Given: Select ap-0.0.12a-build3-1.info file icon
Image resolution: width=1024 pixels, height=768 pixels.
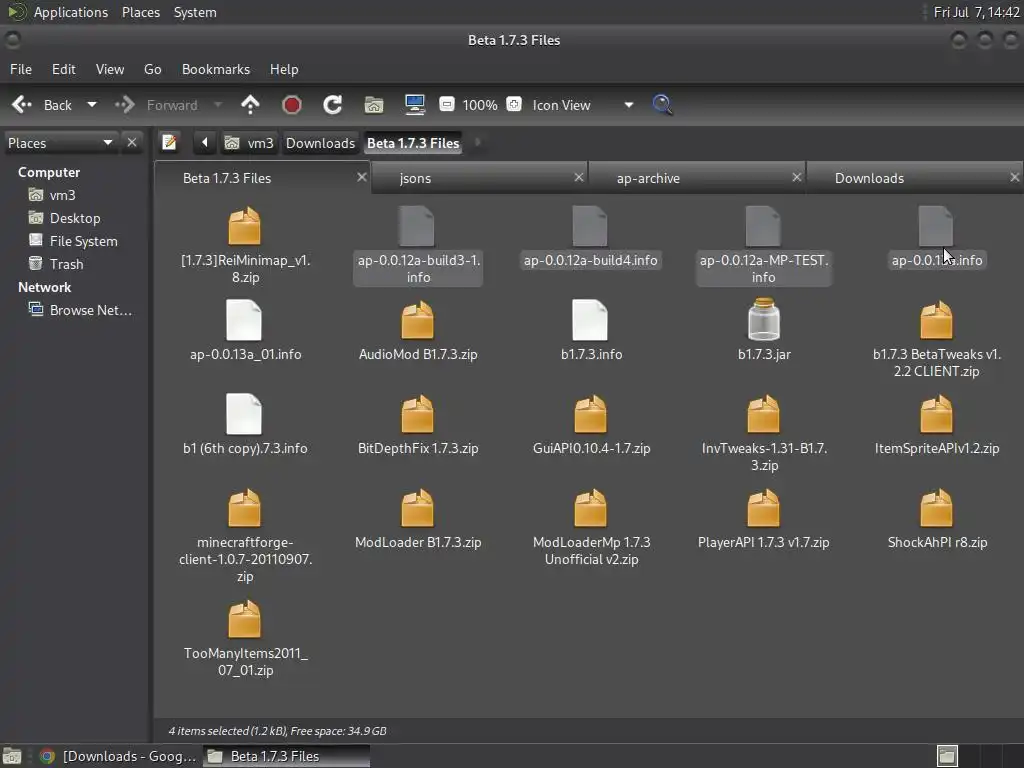Looking at the screenshot, I should click(417, 227).
